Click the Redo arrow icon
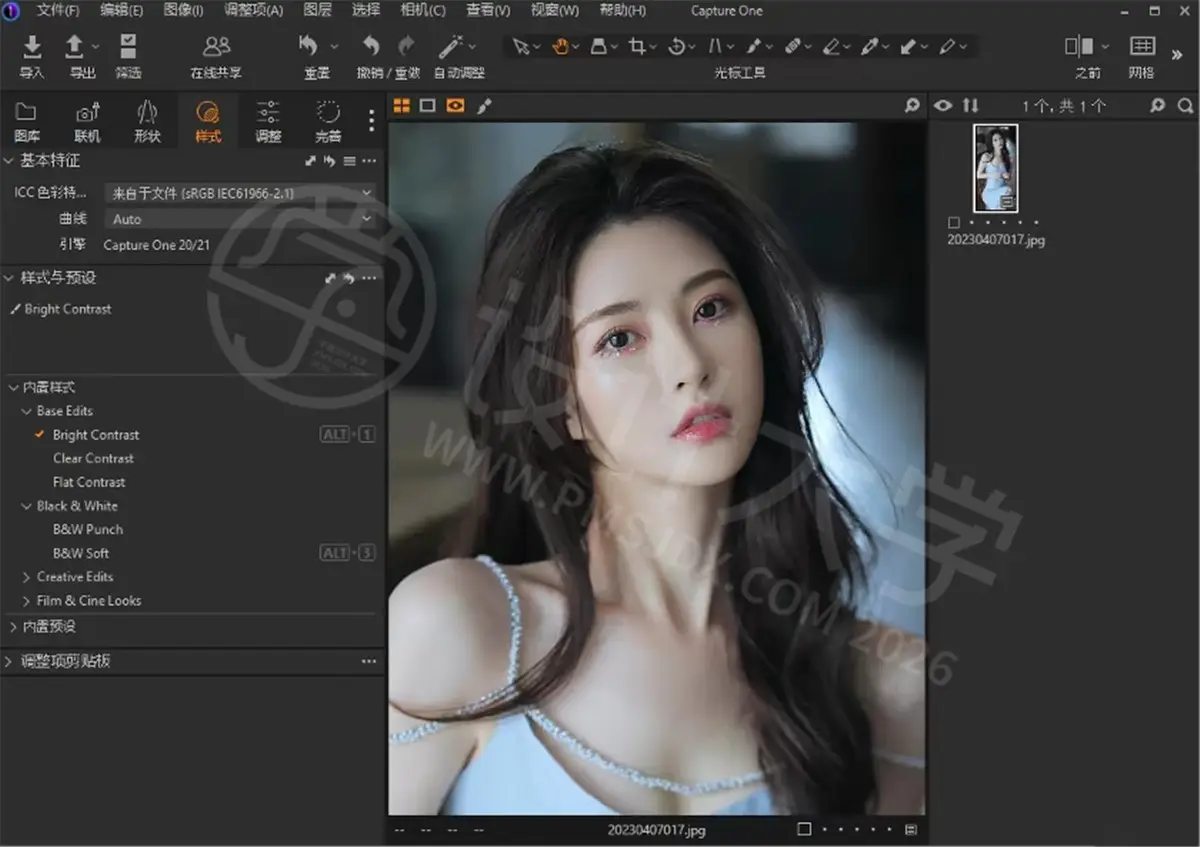This screenshot has width=1200, height=847. point(406,46)
